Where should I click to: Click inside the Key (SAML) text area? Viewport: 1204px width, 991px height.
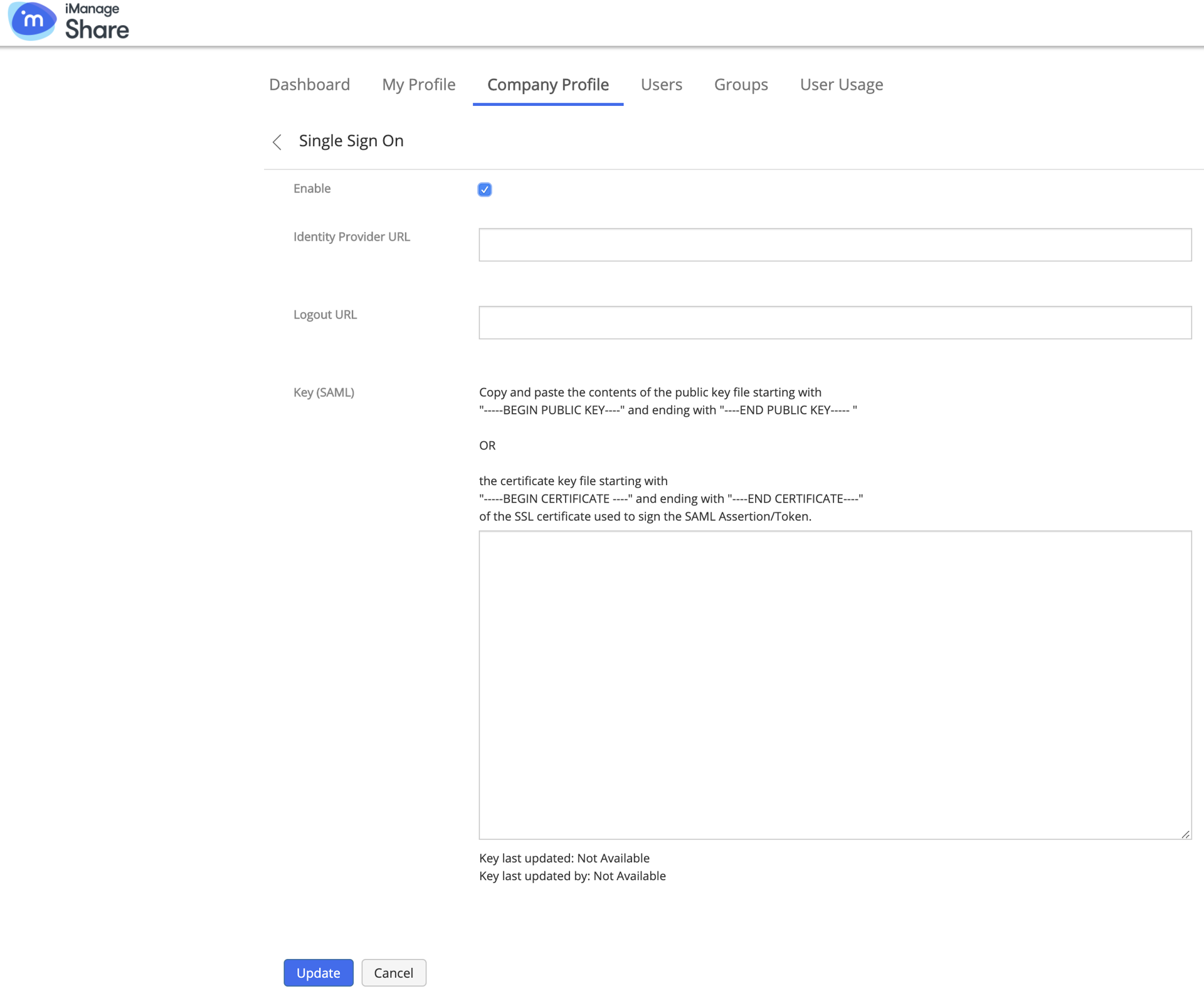click(x=835, y=684)
